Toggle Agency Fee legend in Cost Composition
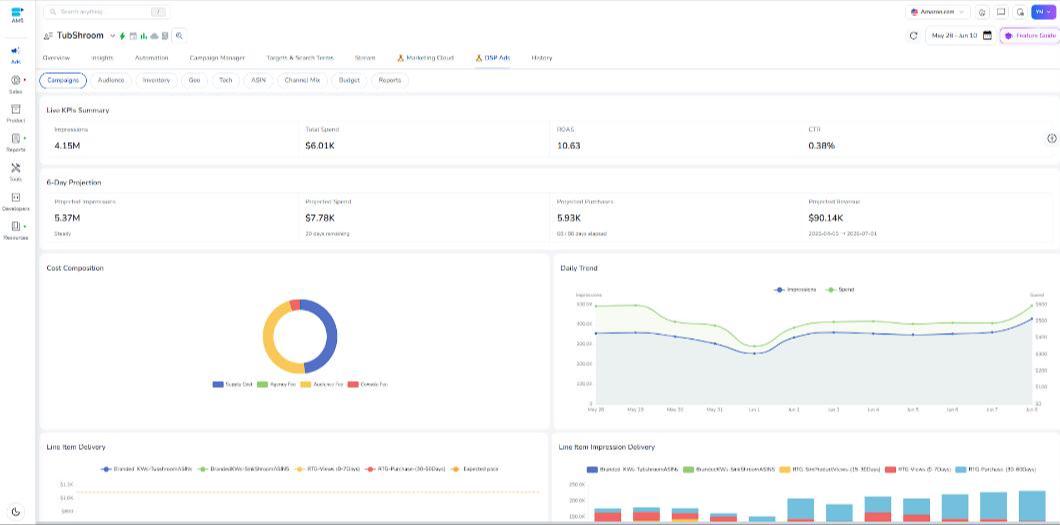This screenshot has height=525, width=1060. pyautogui.click(x=276, y=384)
